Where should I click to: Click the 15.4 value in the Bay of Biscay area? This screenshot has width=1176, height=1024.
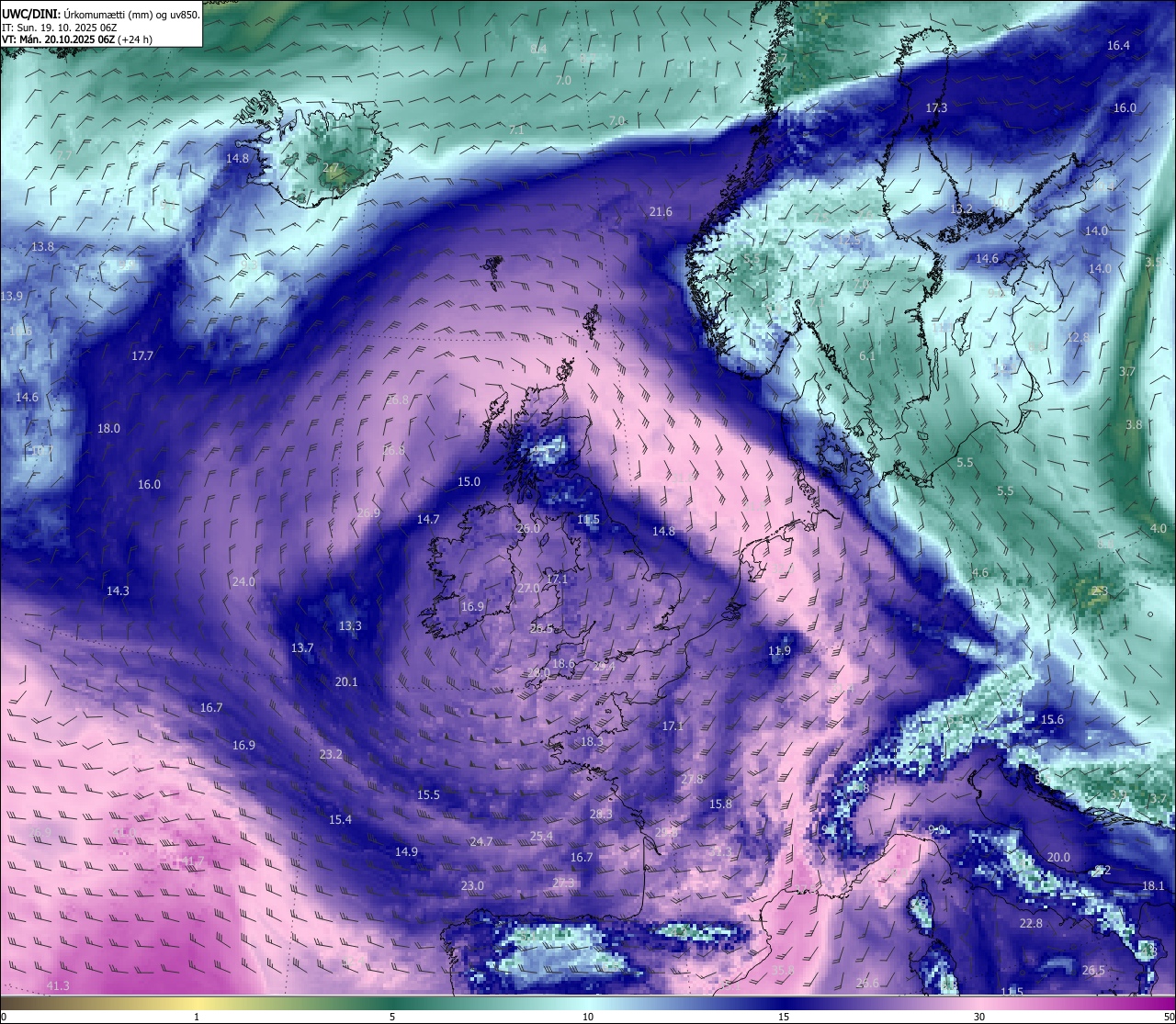(x=340, y=819)
